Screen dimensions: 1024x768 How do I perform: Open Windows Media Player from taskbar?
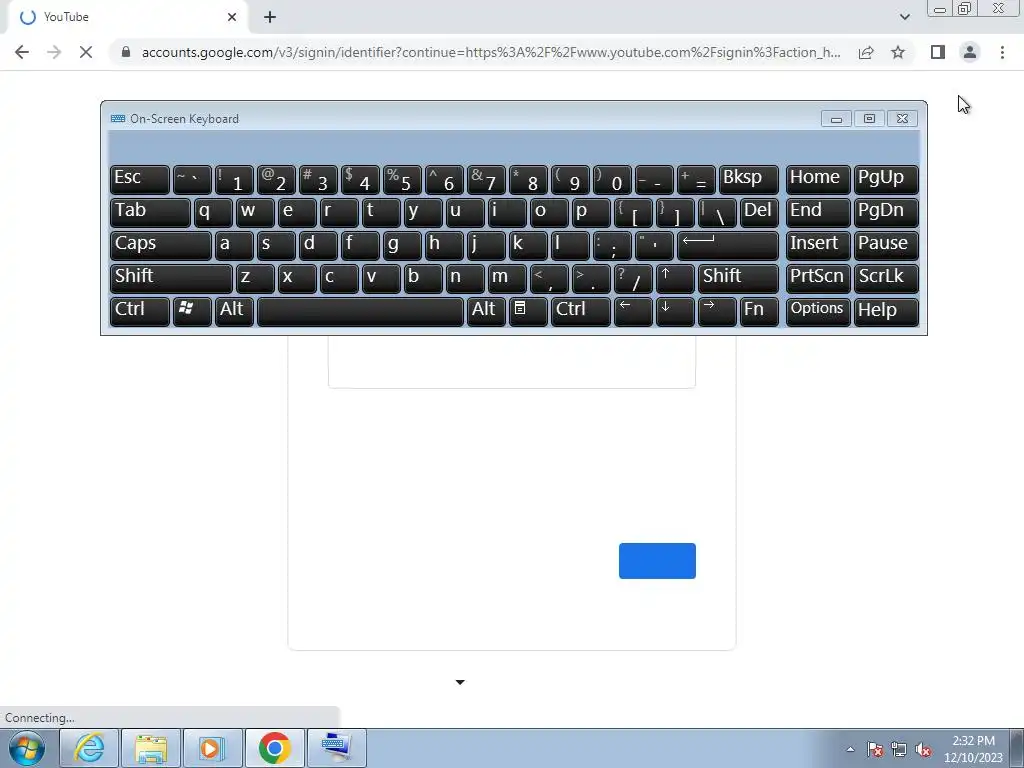[212, 748]
